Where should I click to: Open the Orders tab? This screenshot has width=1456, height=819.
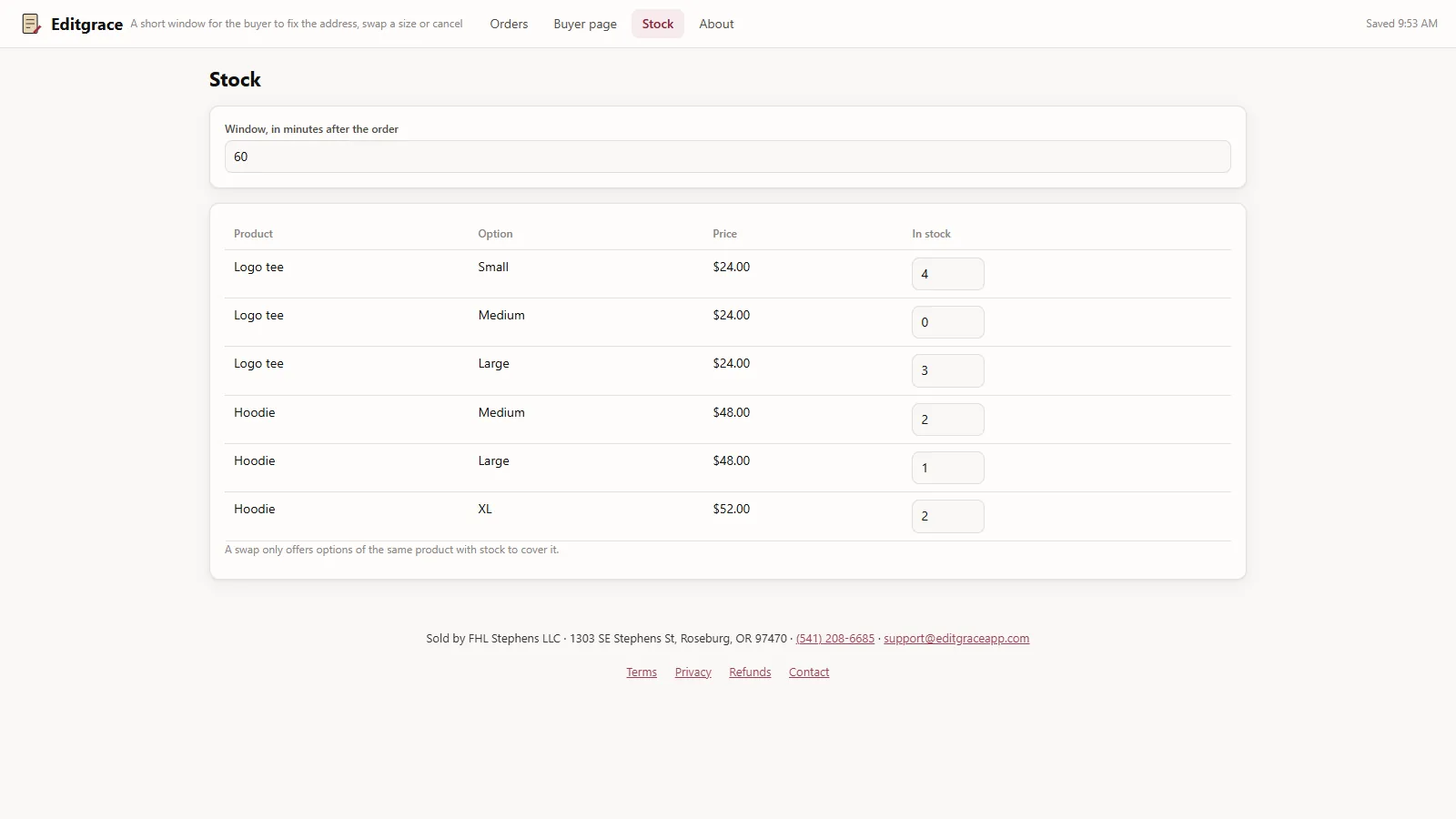[x=509, y=24]
